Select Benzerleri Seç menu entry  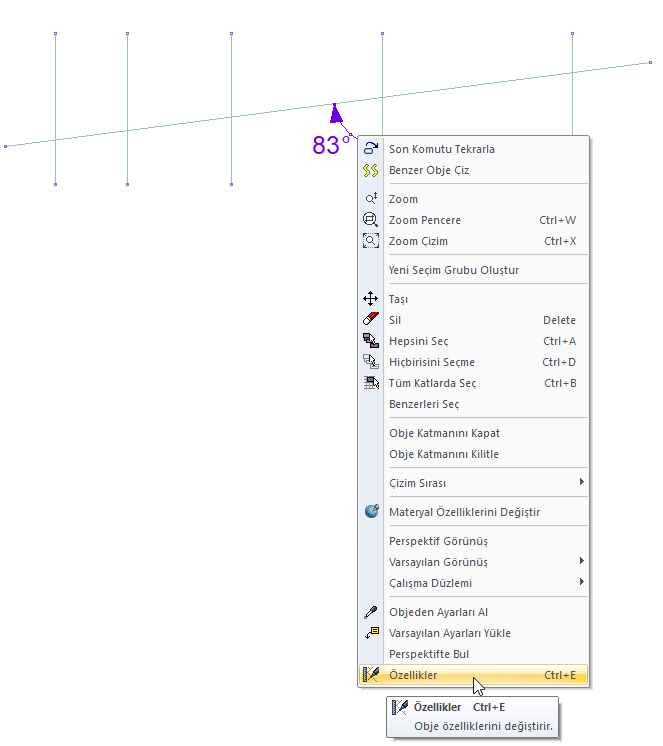coord(473,404)
